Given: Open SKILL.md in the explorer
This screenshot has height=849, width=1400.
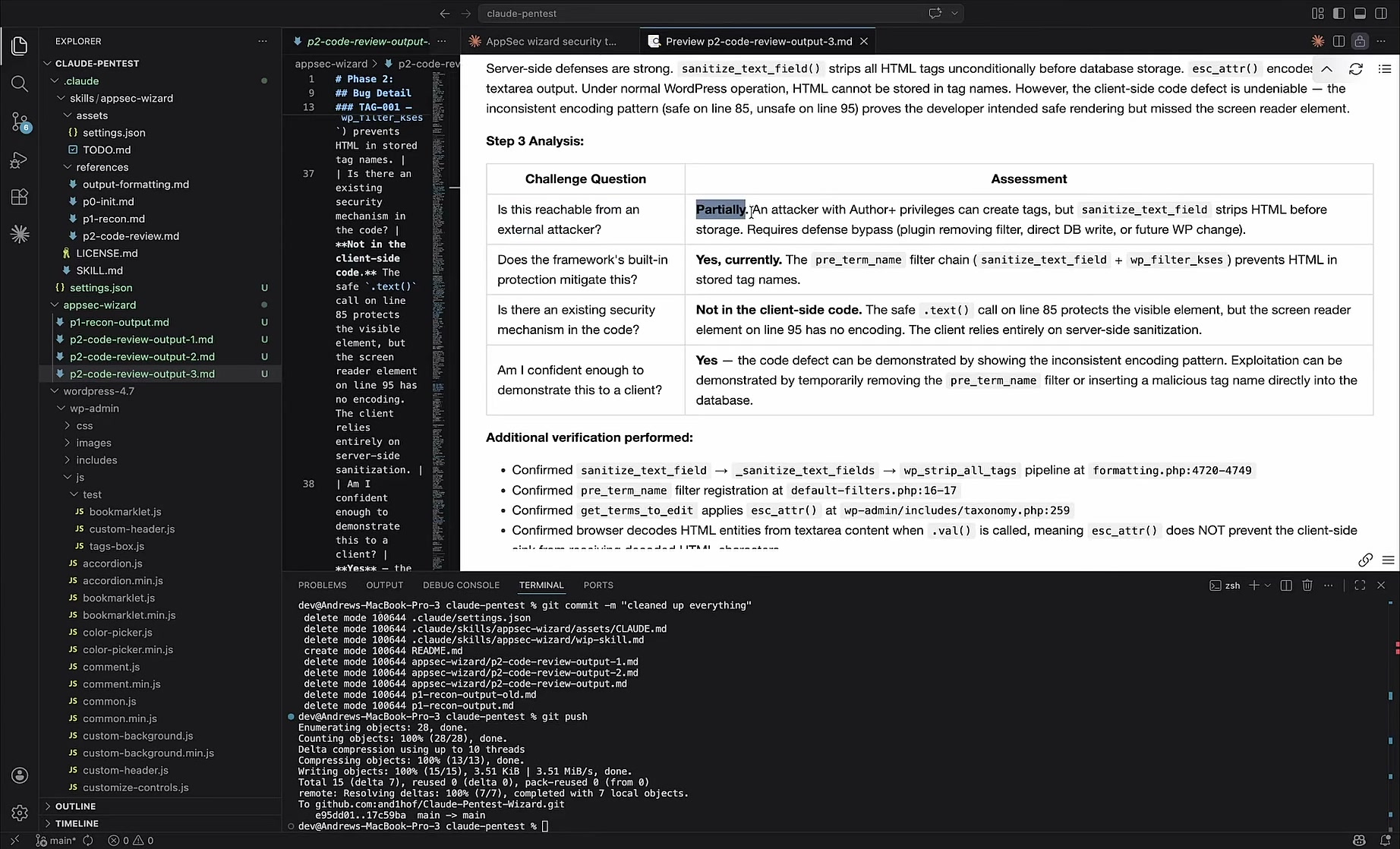Looking at the screenshot, I should pyautogui.click(x=99, y=270).
